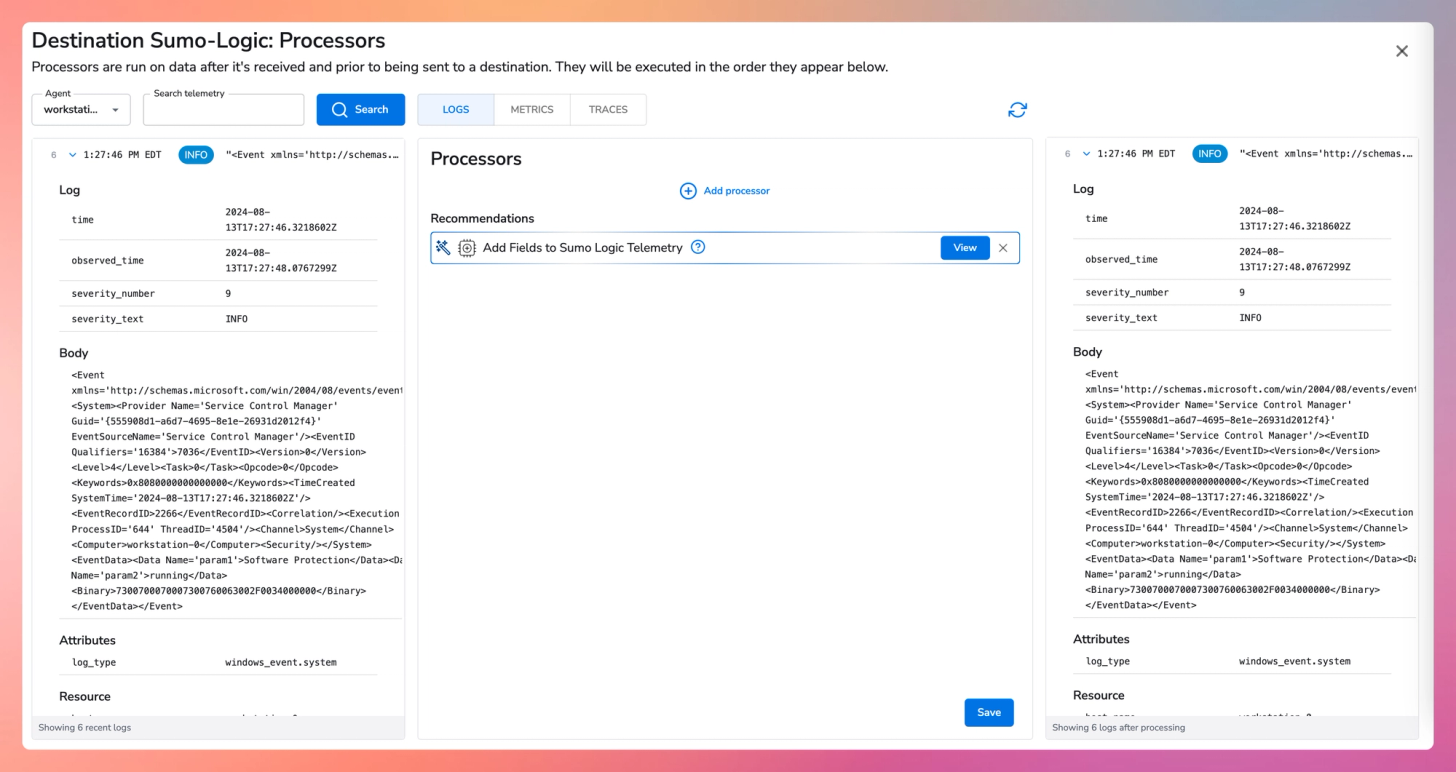Click right log_type value windows_event.system
Screen dimensions: 1456x772
1295,662
